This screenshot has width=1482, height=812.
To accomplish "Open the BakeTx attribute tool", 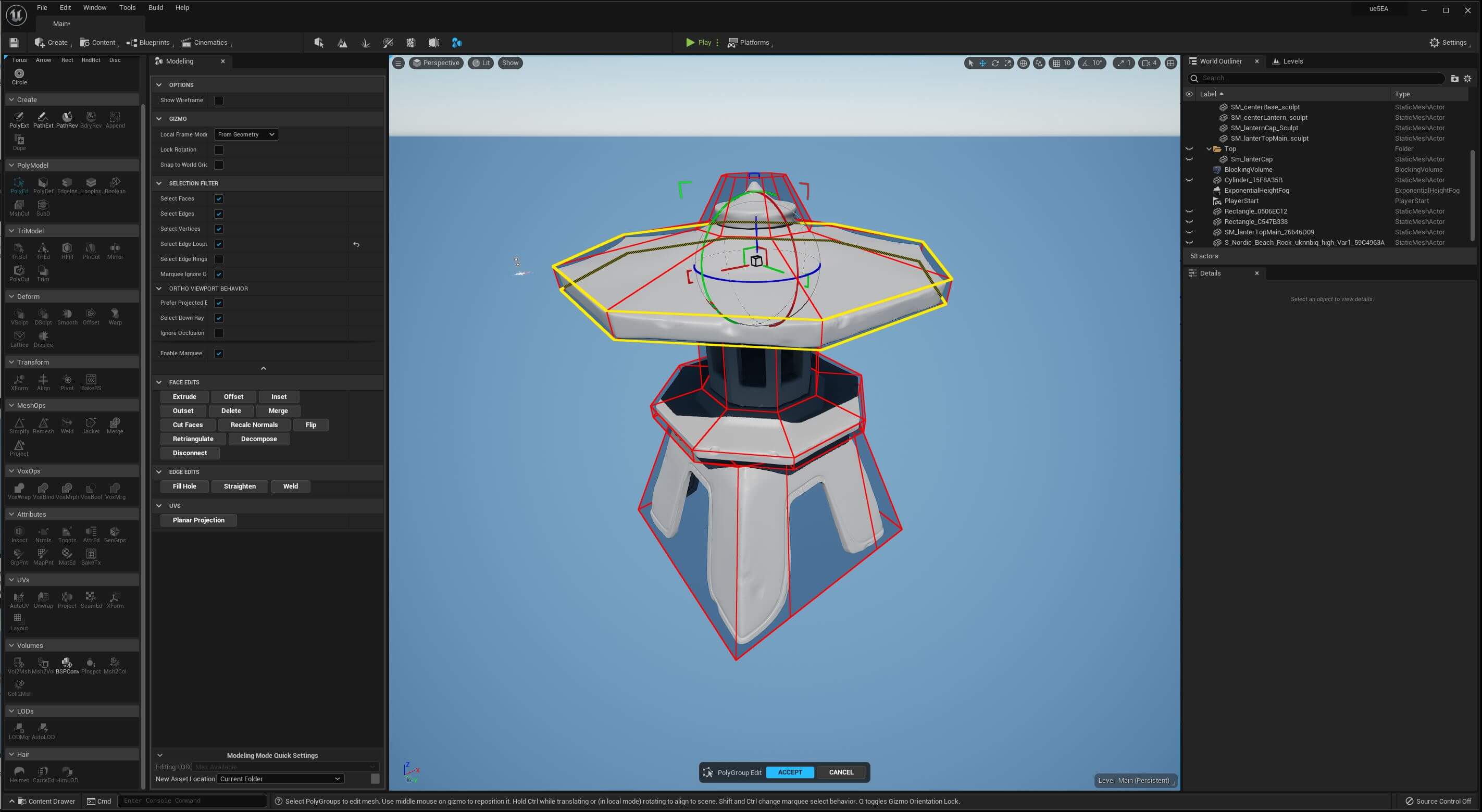I will tap(90, 556).
